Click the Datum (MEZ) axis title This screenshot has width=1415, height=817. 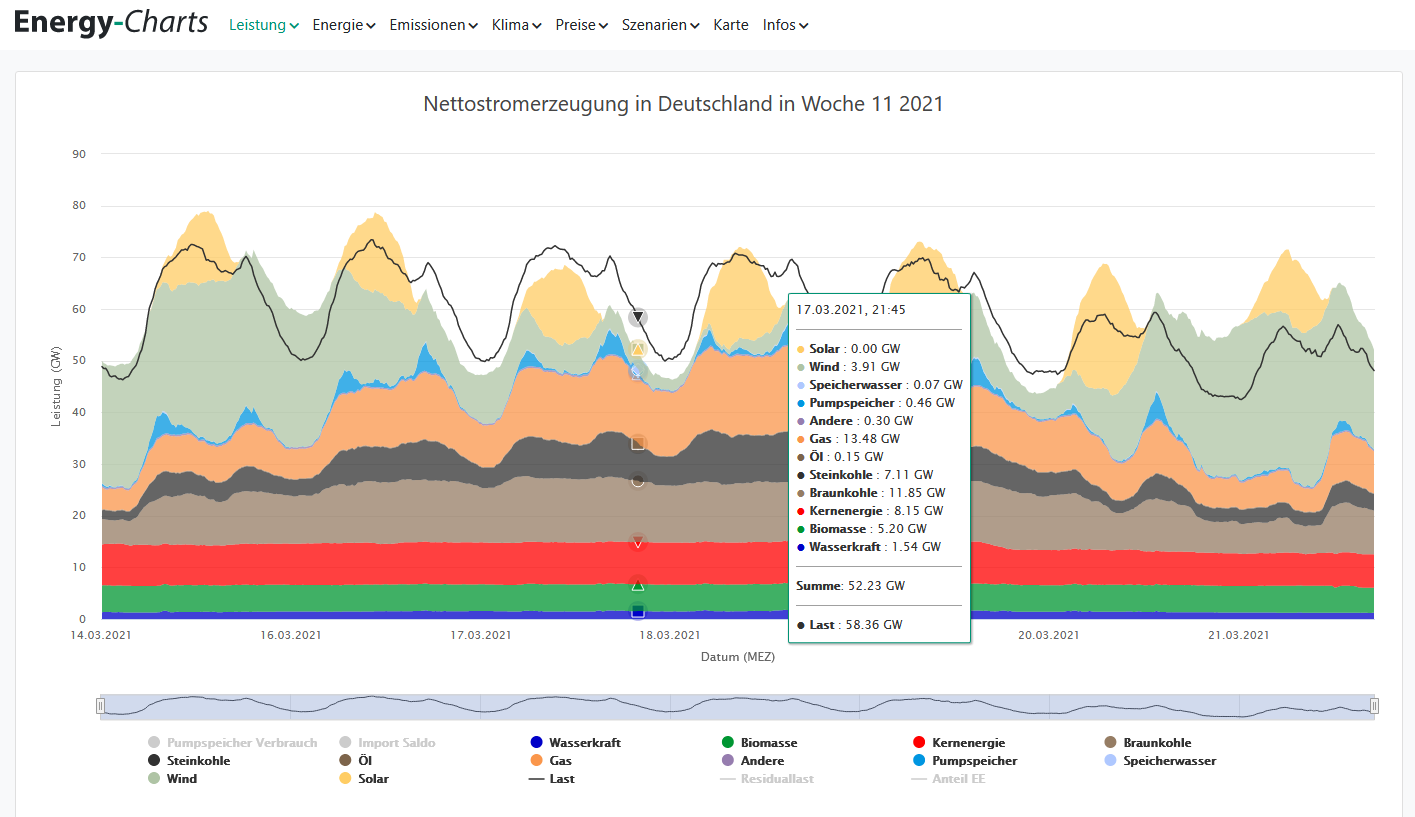[x=738, y=657]
